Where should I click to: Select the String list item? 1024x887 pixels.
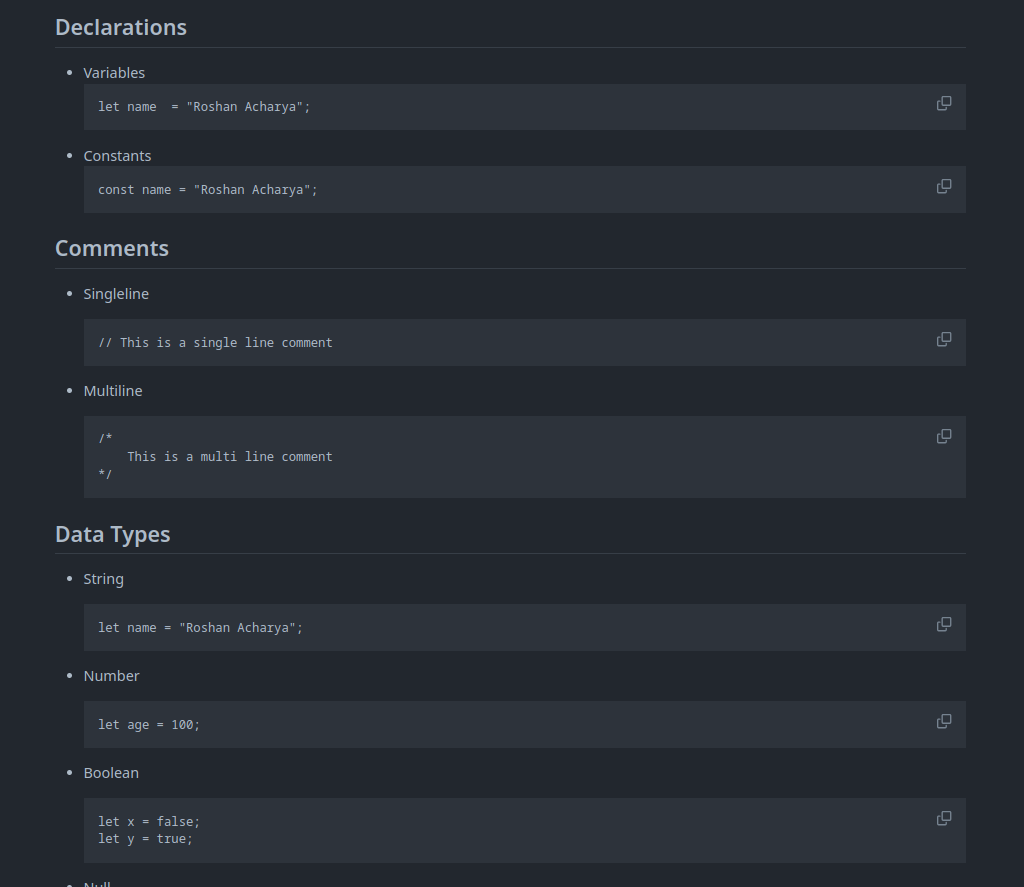pyautogui.click(x=103, y=578)
